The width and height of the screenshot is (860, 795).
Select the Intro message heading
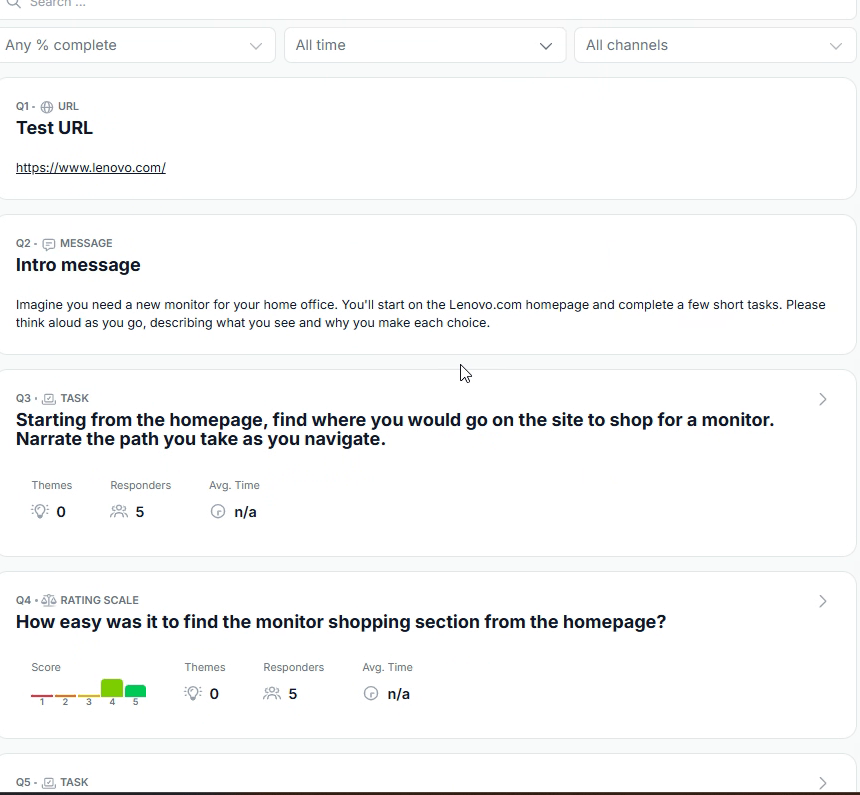(x=78, y=265)
